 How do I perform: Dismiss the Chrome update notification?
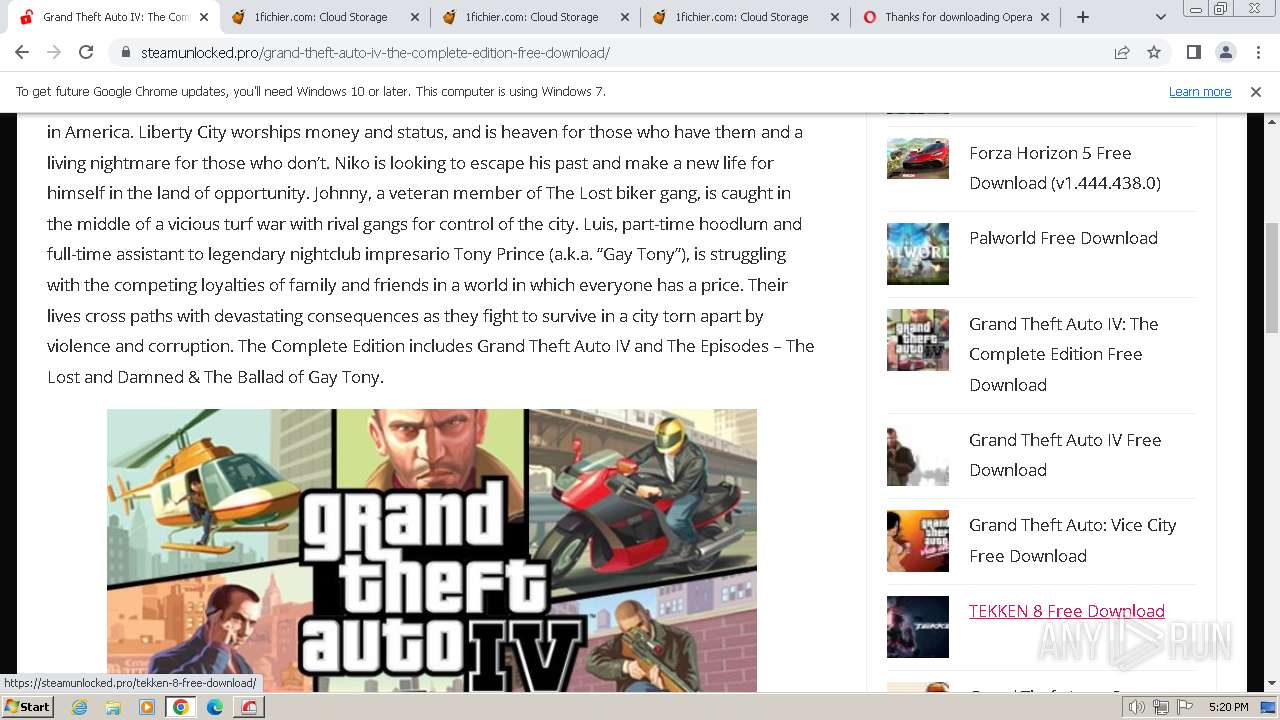[1256, 92]
